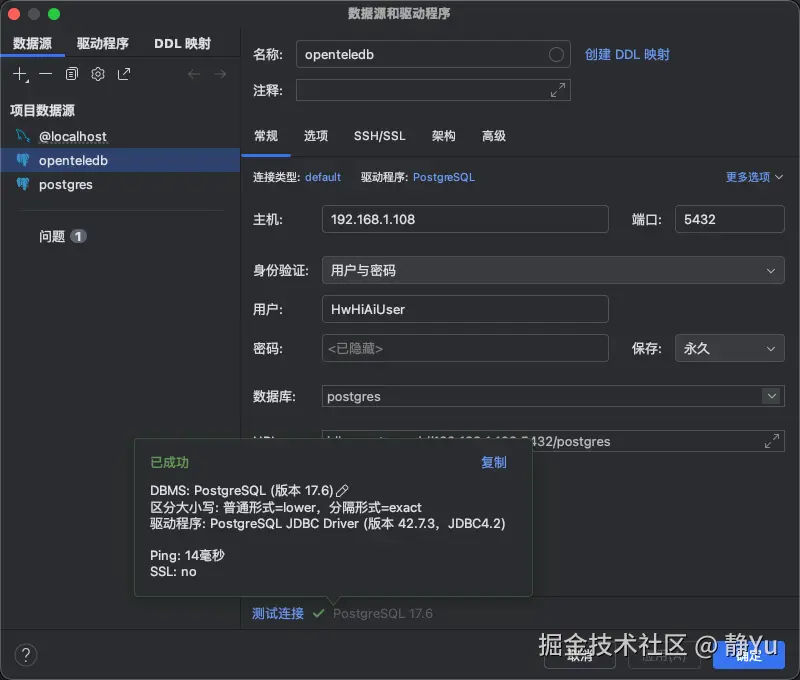Image resolution: width=800 pixels, height=680 pixels.
Task: Expand the URL field editor
Action: click(x=771, y=441)
